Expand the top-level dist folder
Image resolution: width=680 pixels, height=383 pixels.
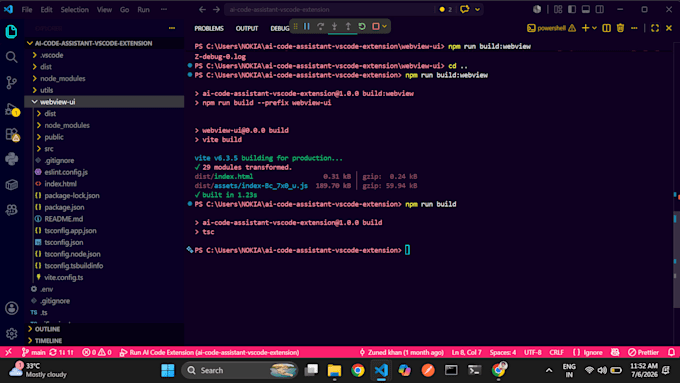click(x=46, y=67)
